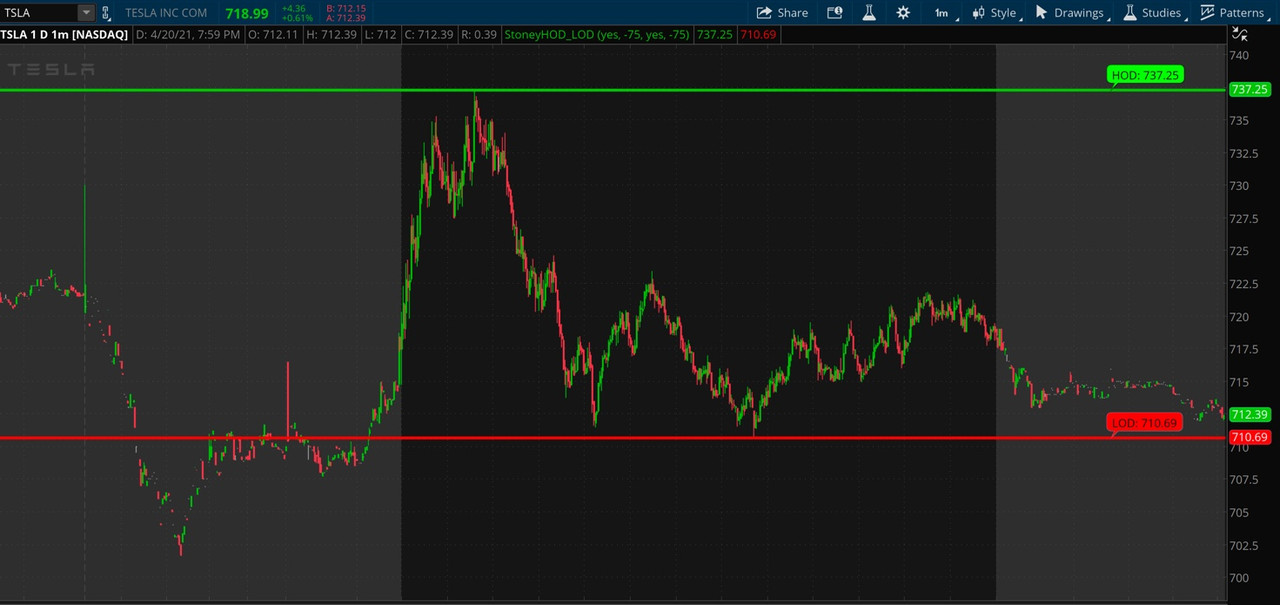Click the Patterns chart icon

1207,13
